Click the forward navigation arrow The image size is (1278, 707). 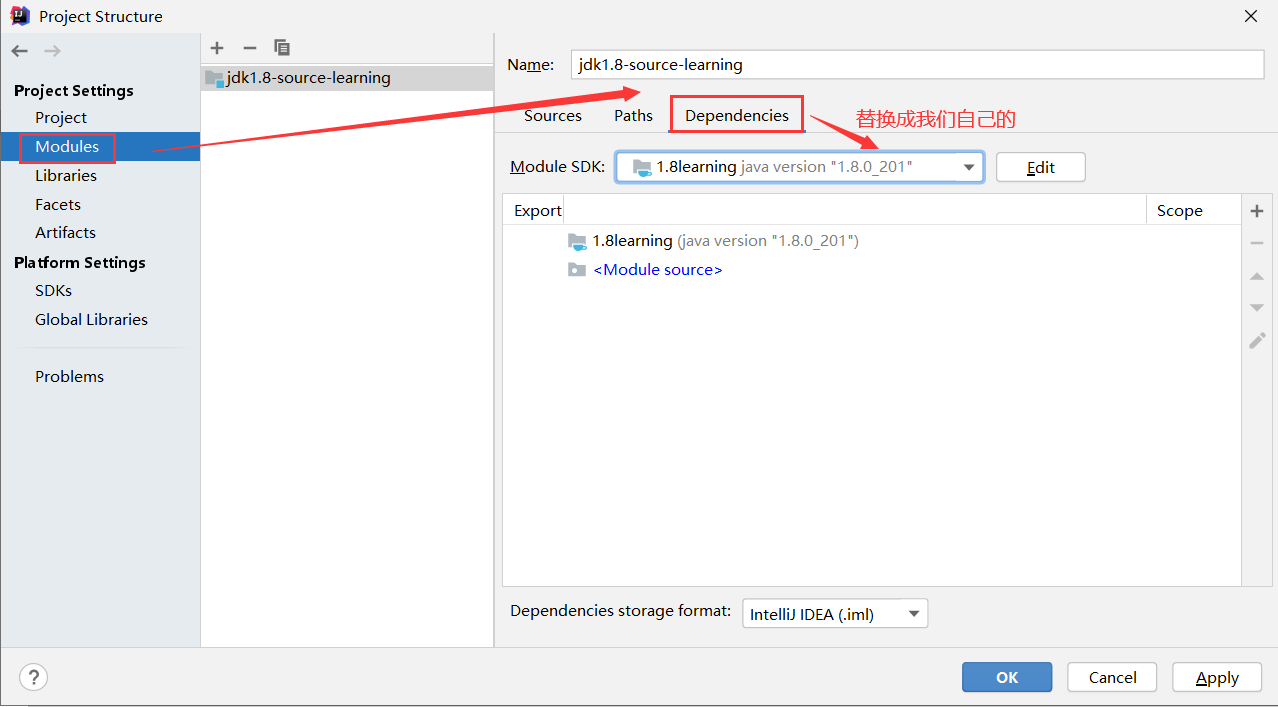click(x=52, y=50)
